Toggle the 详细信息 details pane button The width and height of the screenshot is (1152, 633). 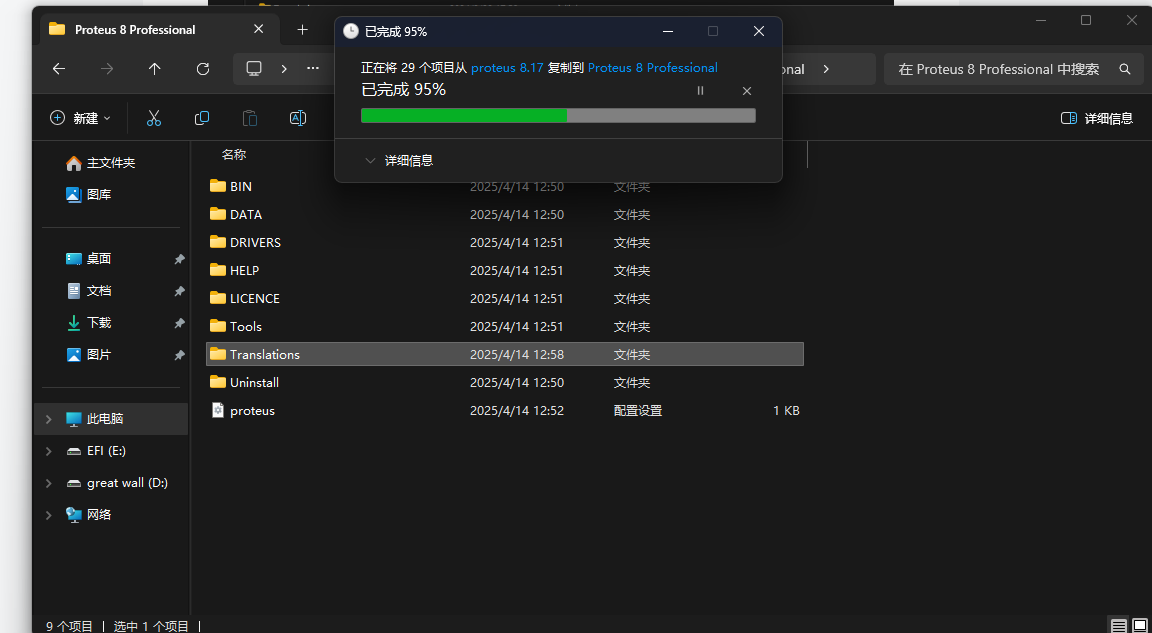[1097, 117]
